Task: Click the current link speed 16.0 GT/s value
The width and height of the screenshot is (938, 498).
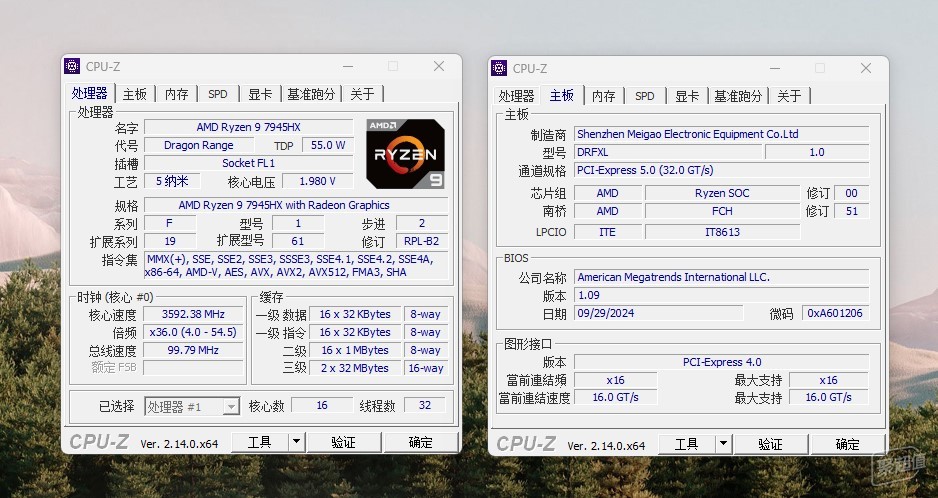Action: (x=616, y=397)
